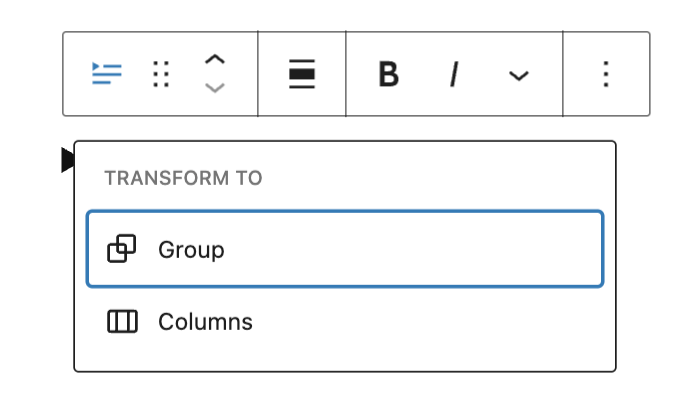688x400 pixels.
Task: Click the overlapping squares Group icon
Action: 122,249
